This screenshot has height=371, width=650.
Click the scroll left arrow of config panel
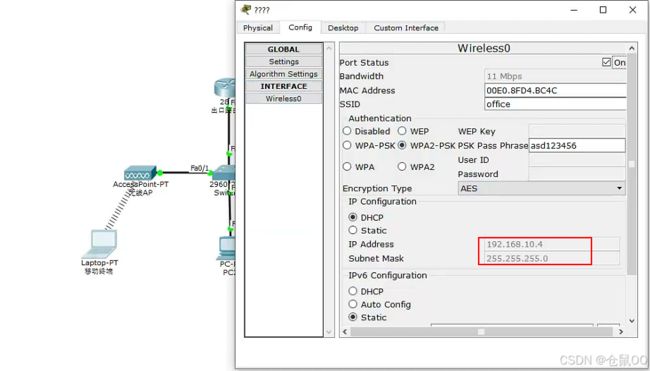[x=345, y=332]
